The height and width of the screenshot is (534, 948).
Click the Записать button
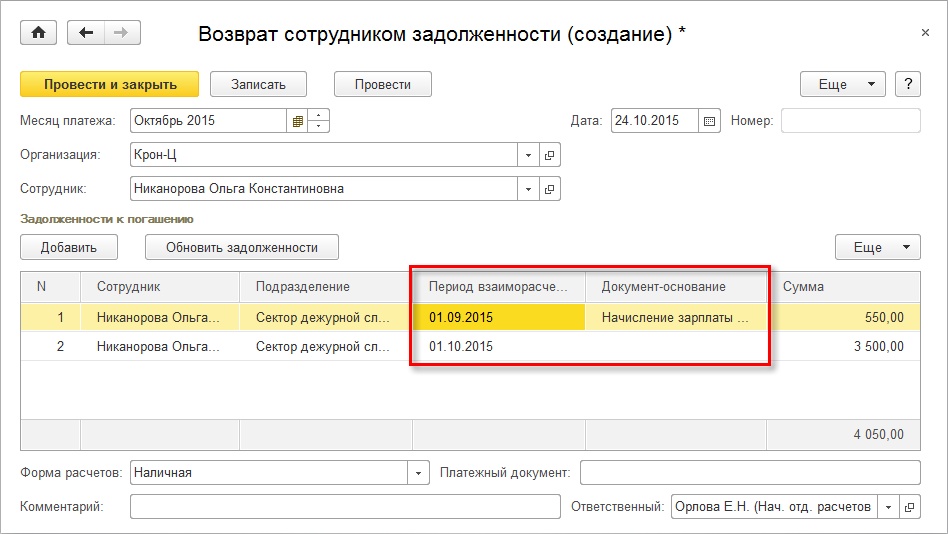tap(259, 85)
